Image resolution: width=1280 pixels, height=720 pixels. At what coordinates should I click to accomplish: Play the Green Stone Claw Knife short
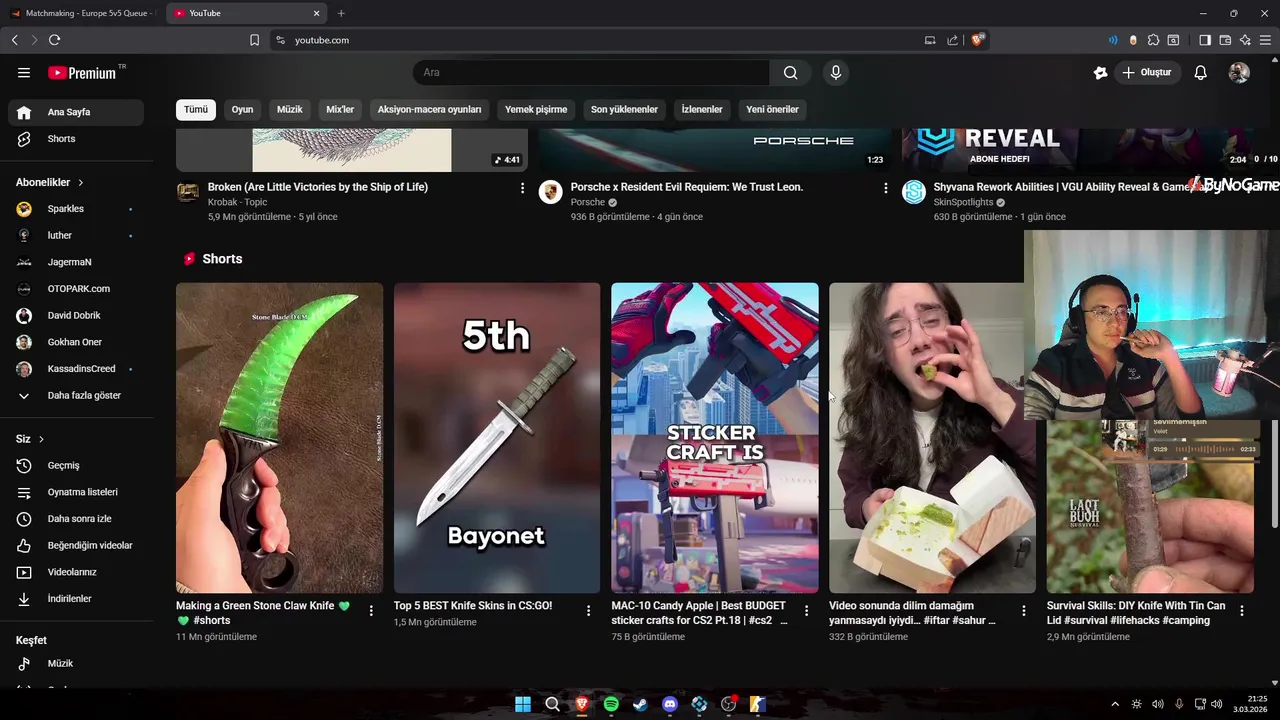[279, 438]
